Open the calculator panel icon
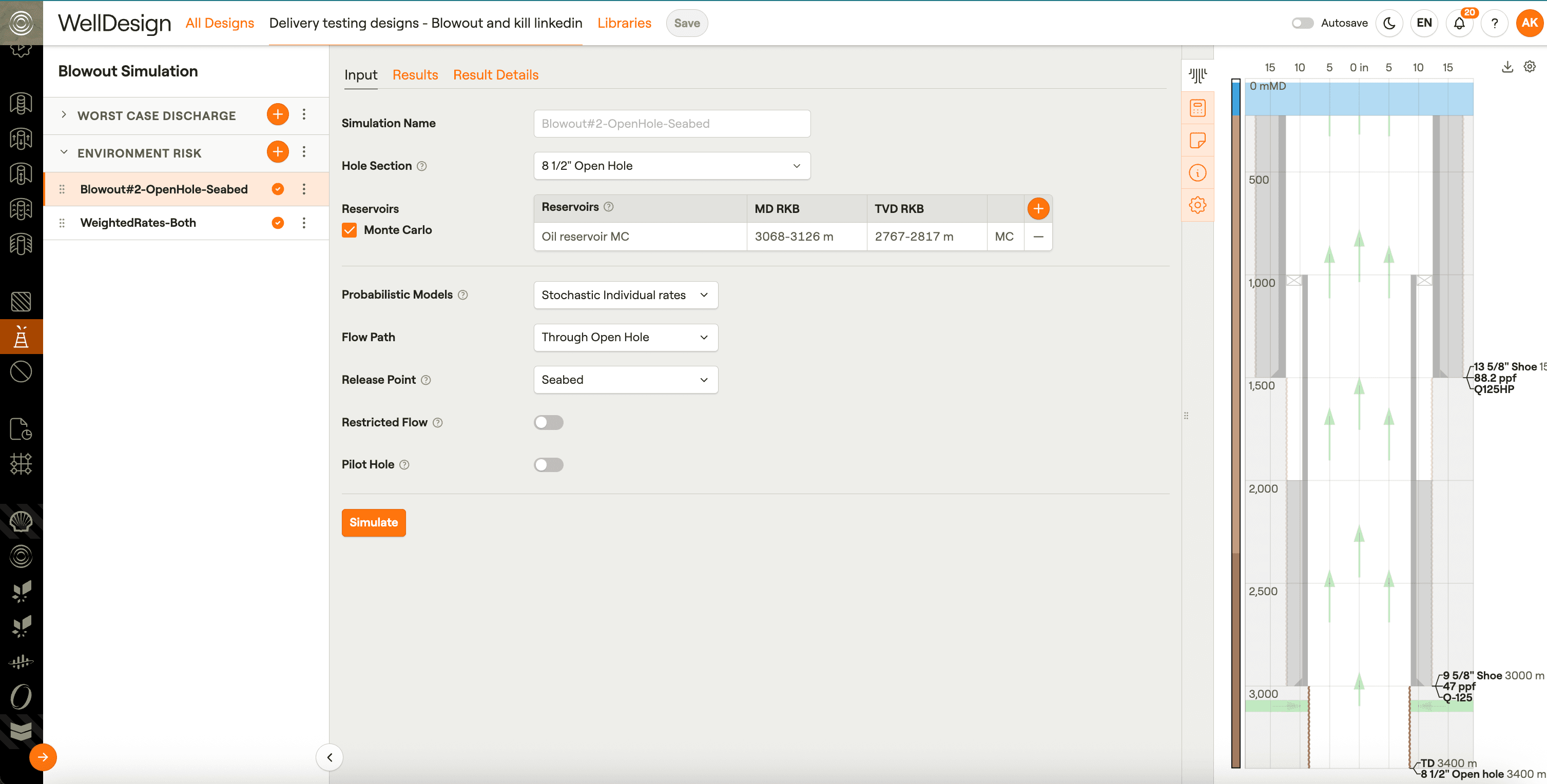The image size is (1547, 784). [x=1197, y=108]
